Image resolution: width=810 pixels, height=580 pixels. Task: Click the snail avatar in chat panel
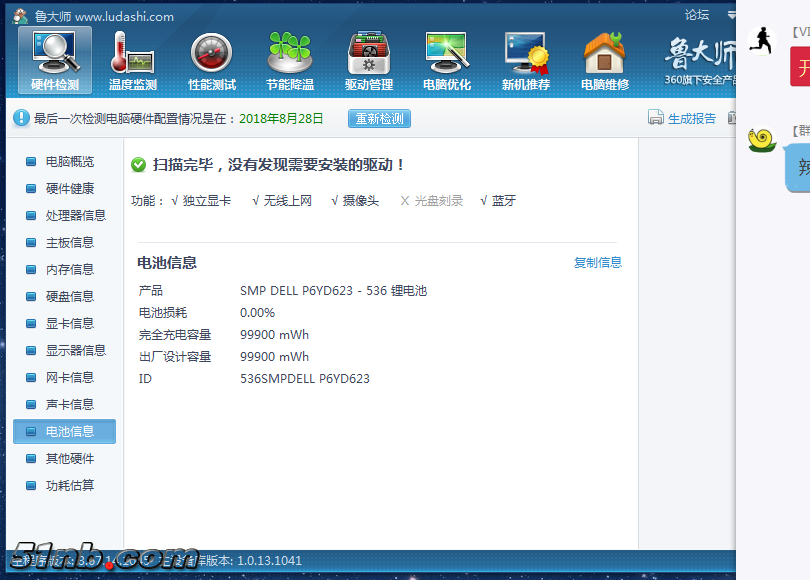[x=762, y=139]
